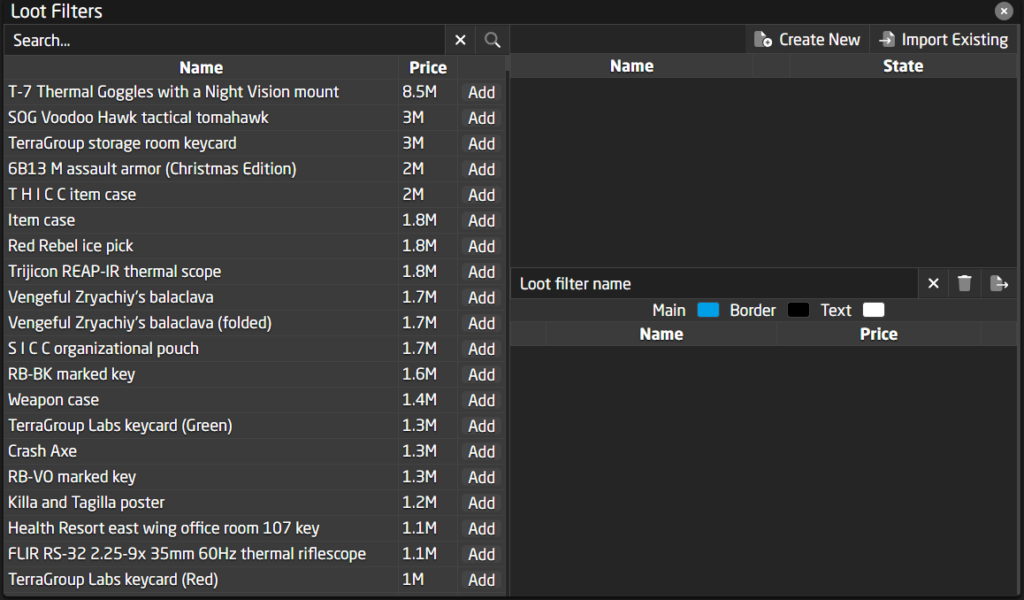The image size is (1024, 600).
Task: Sort items using the Price column header
Action: tap(428, 67)
